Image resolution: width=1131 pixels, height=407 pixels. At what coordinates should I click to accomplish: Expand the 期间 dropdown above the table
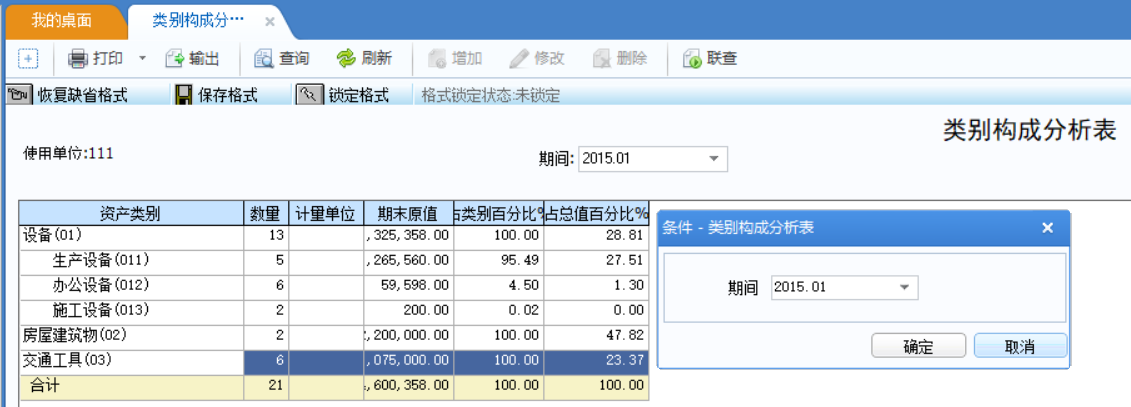point(714,159)
